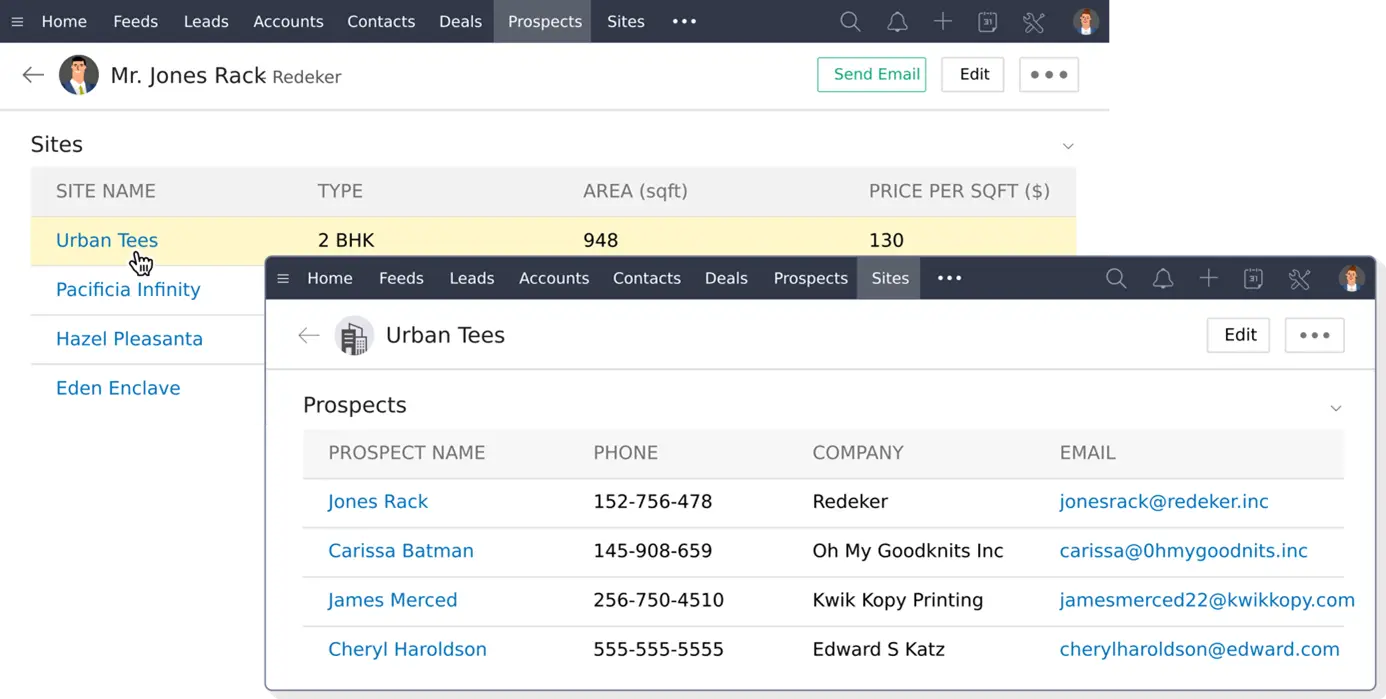
Task: Click Cheryl Haroldson's email address
Action: coord(1199,649)
